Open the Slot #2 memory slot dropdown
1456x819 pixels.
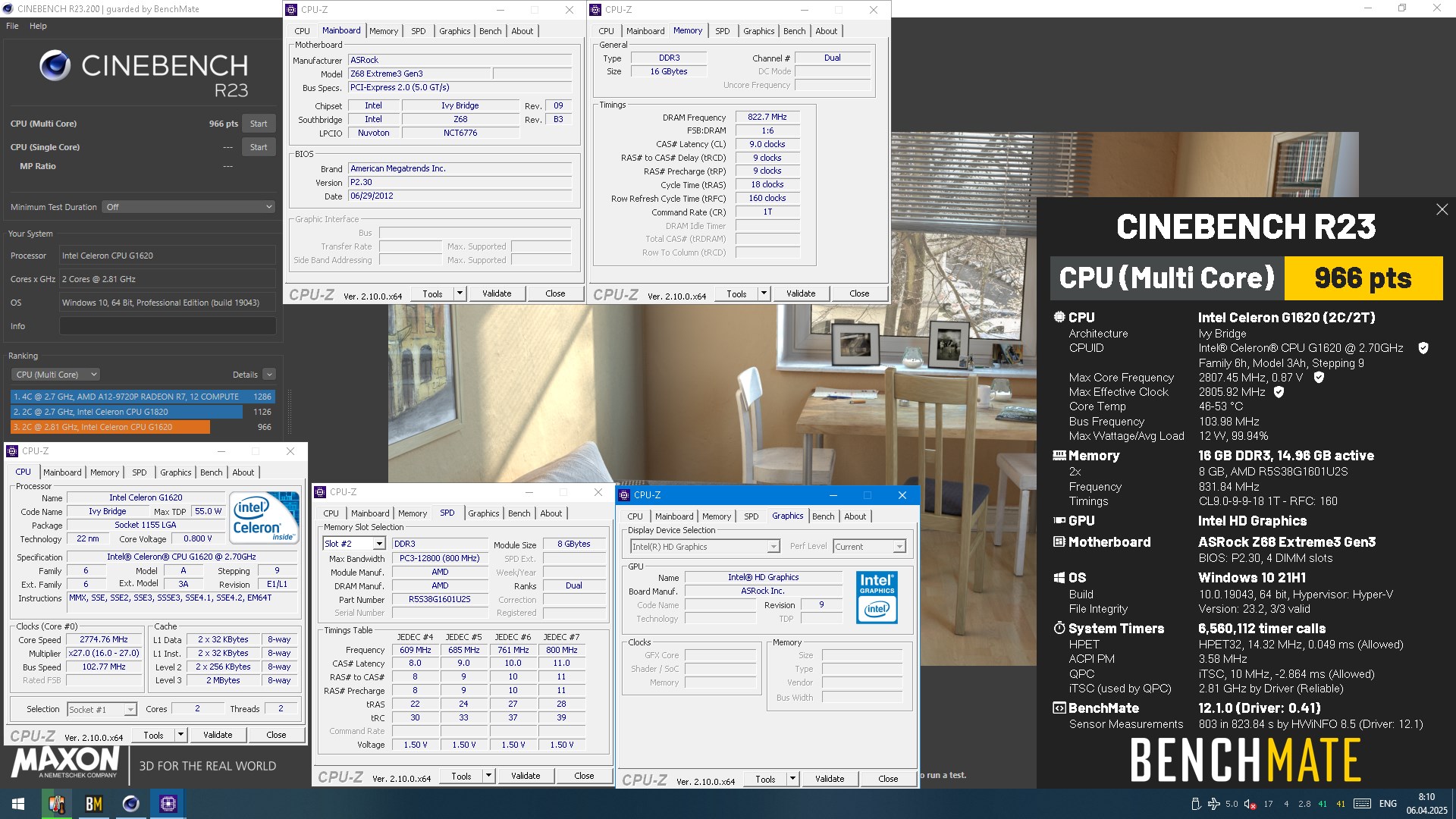[x=354, y=544]
